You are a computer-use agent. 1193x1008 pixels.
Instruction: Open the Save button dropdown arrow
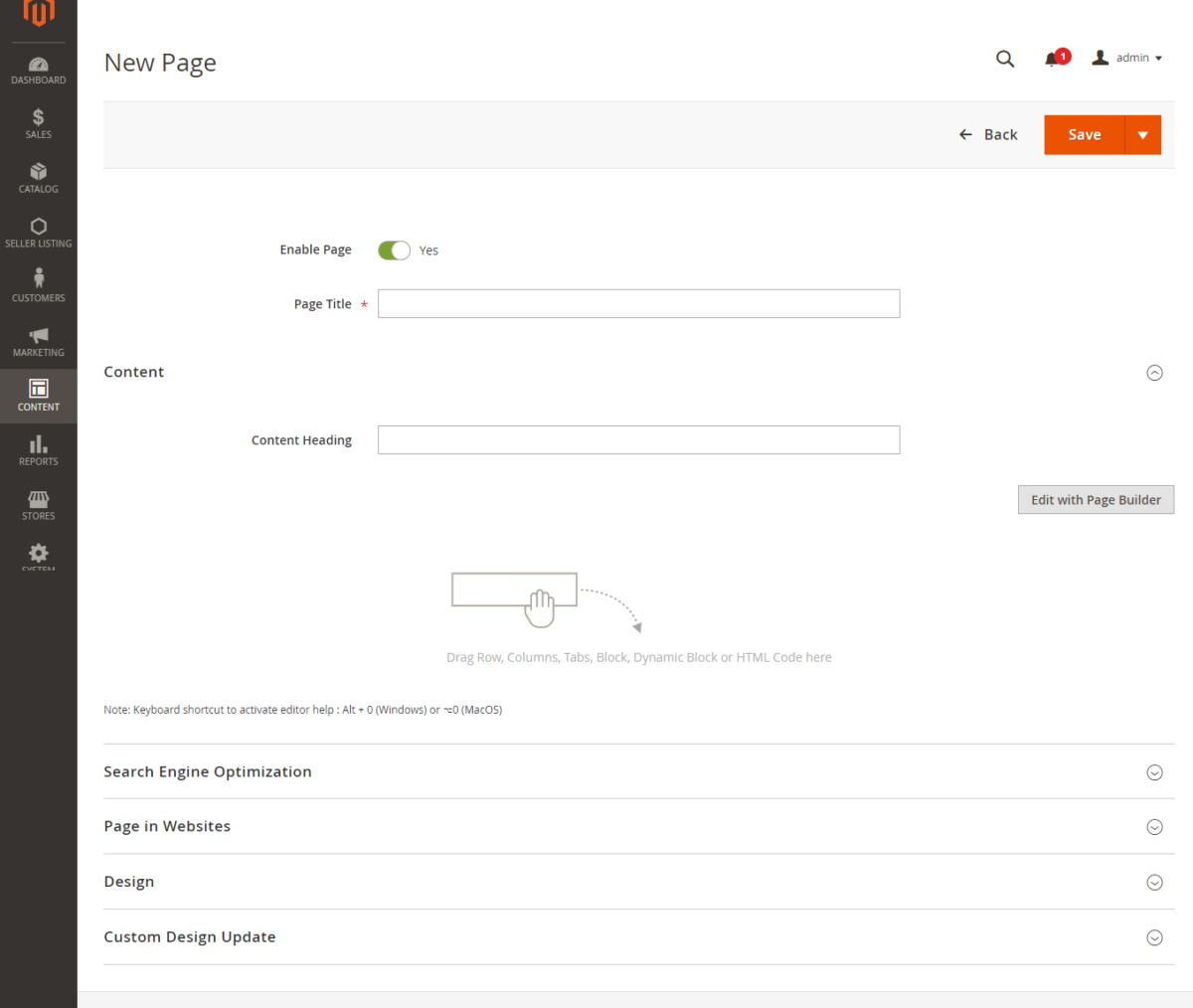[x=1143, y=135]
